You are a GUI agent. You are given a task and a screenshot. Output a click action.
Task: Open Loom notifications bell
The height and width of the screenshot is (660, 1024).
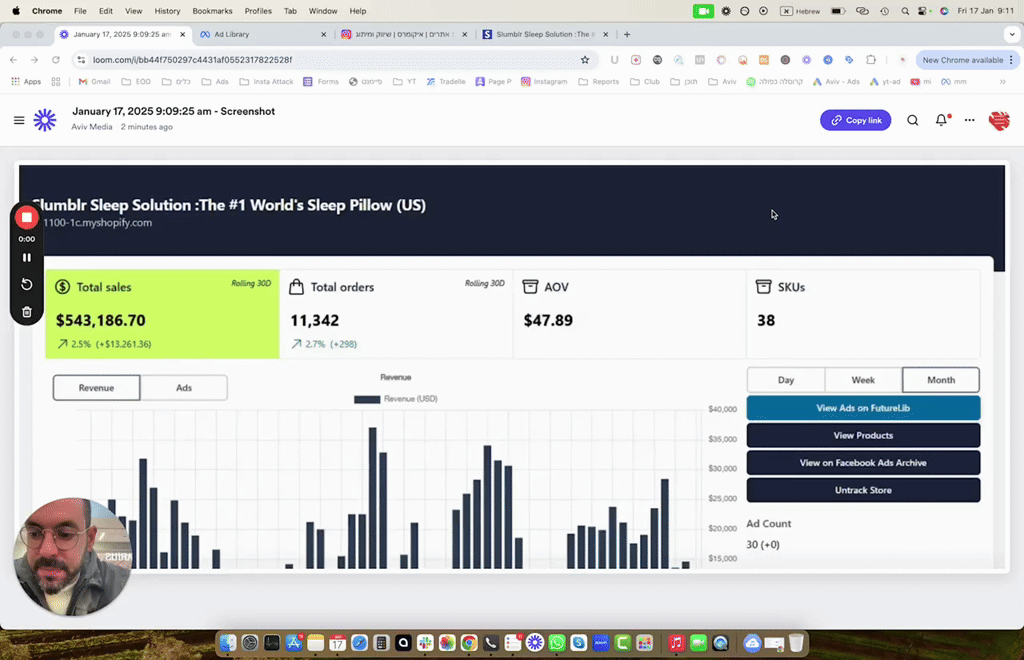(x=941, y=120)
